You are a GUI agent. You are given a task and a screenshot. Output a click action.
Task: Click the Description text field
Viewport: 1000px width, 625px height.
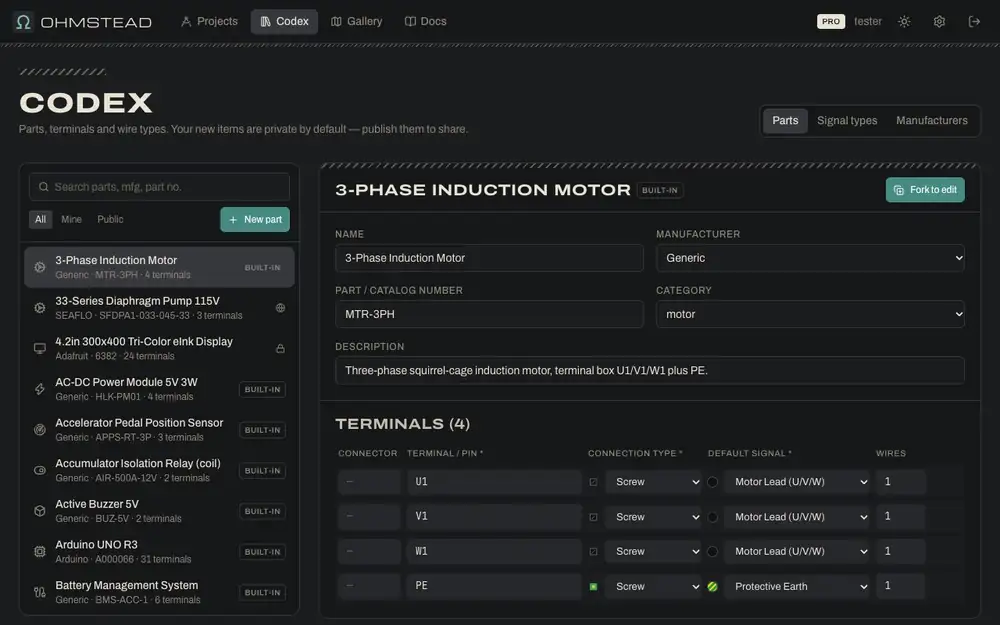tap(649, 371)
